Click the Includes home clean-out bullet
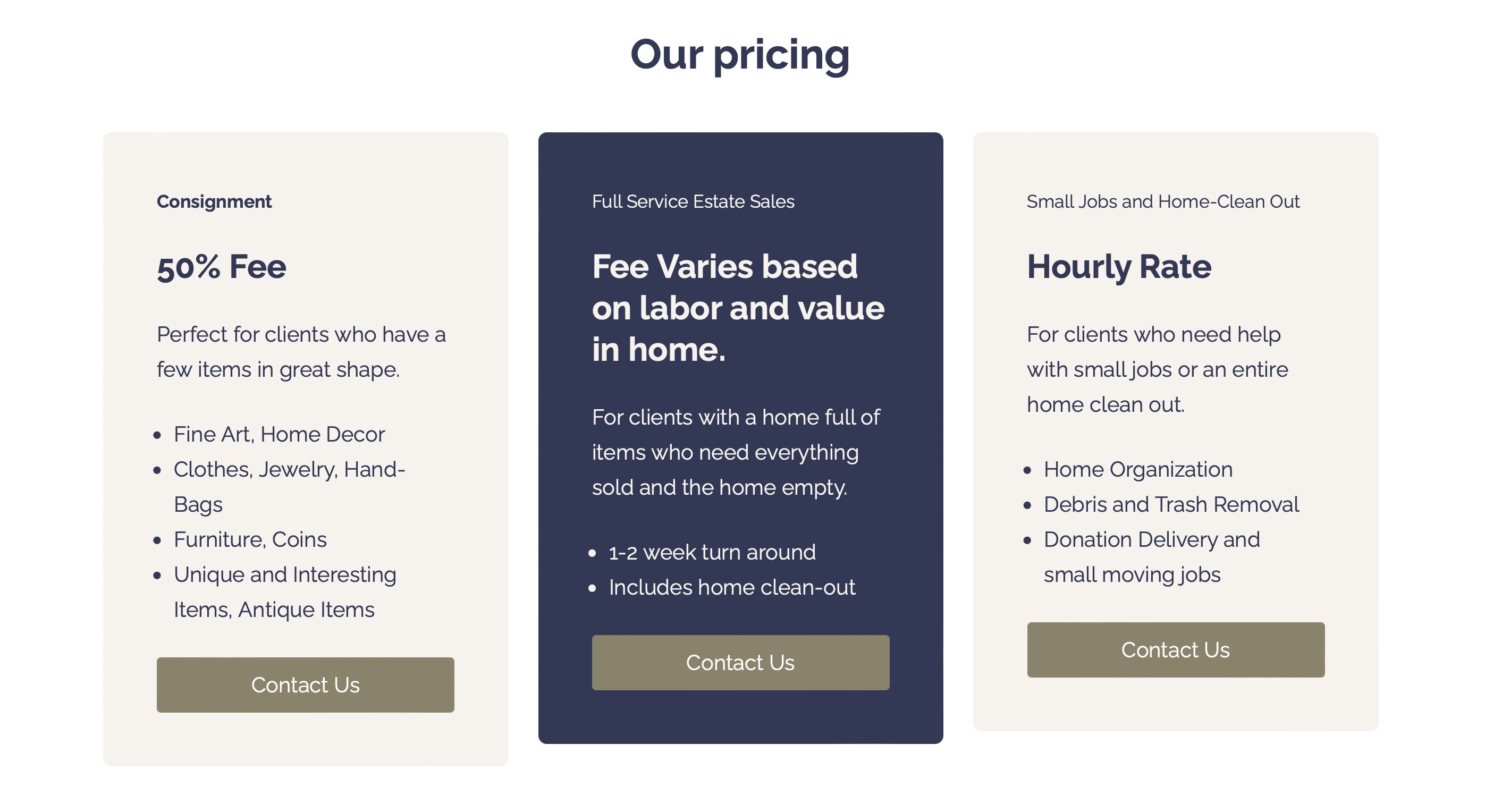 (731, 587)
